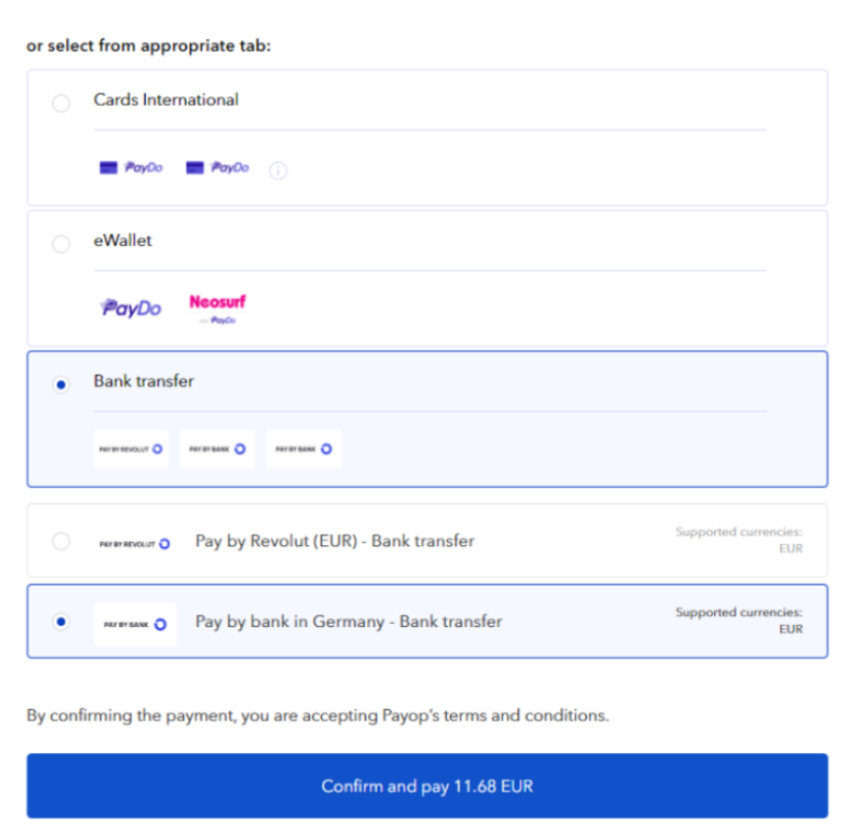The height and width of the screenshot is (833, 851).
Task: Click the Bank transfer tab heading
Action: pos(144,381)
